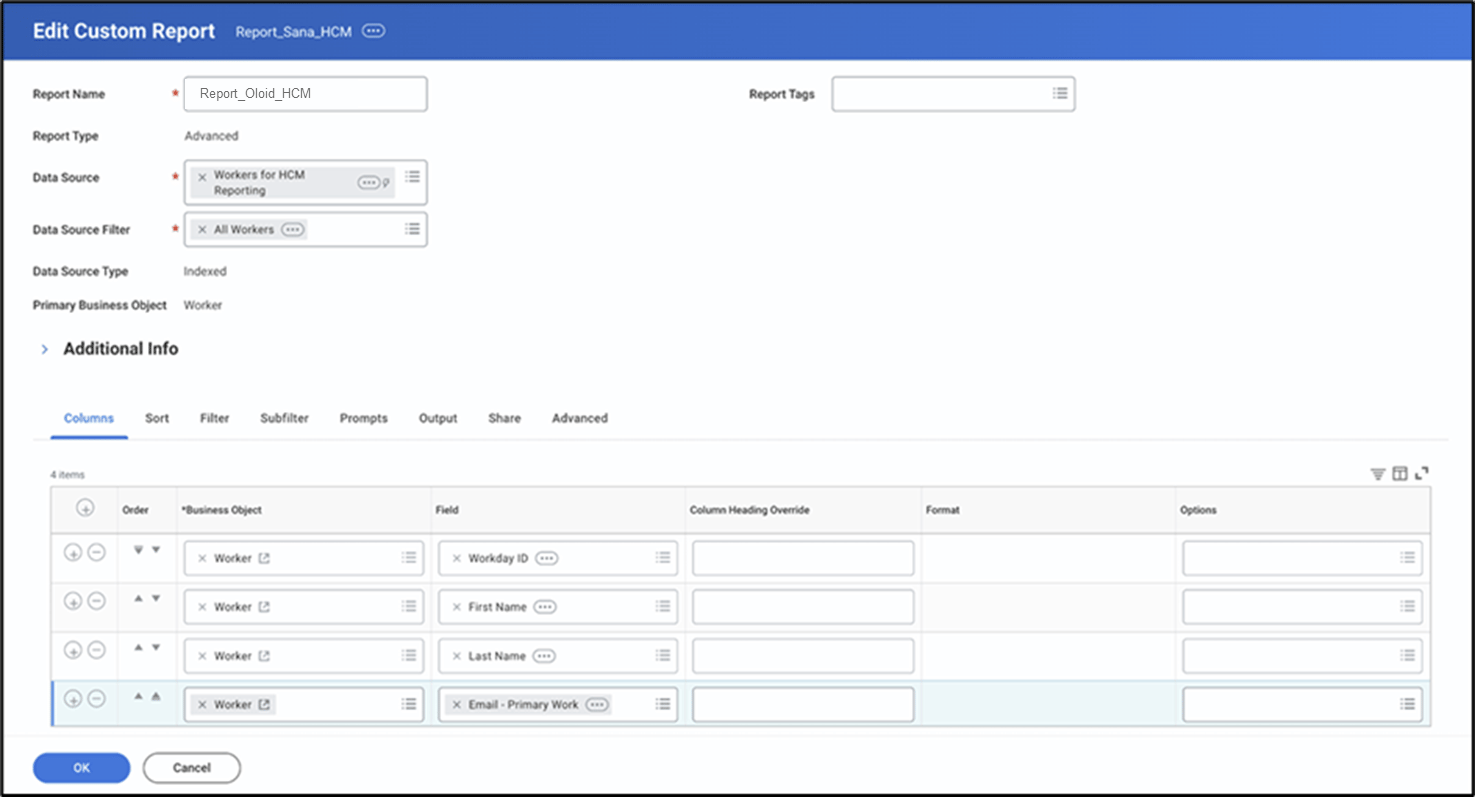Viewport: 1475px width, 797px height.
Task: Open Field prompt list for Workday ID
Action: [x=663, y=558]
